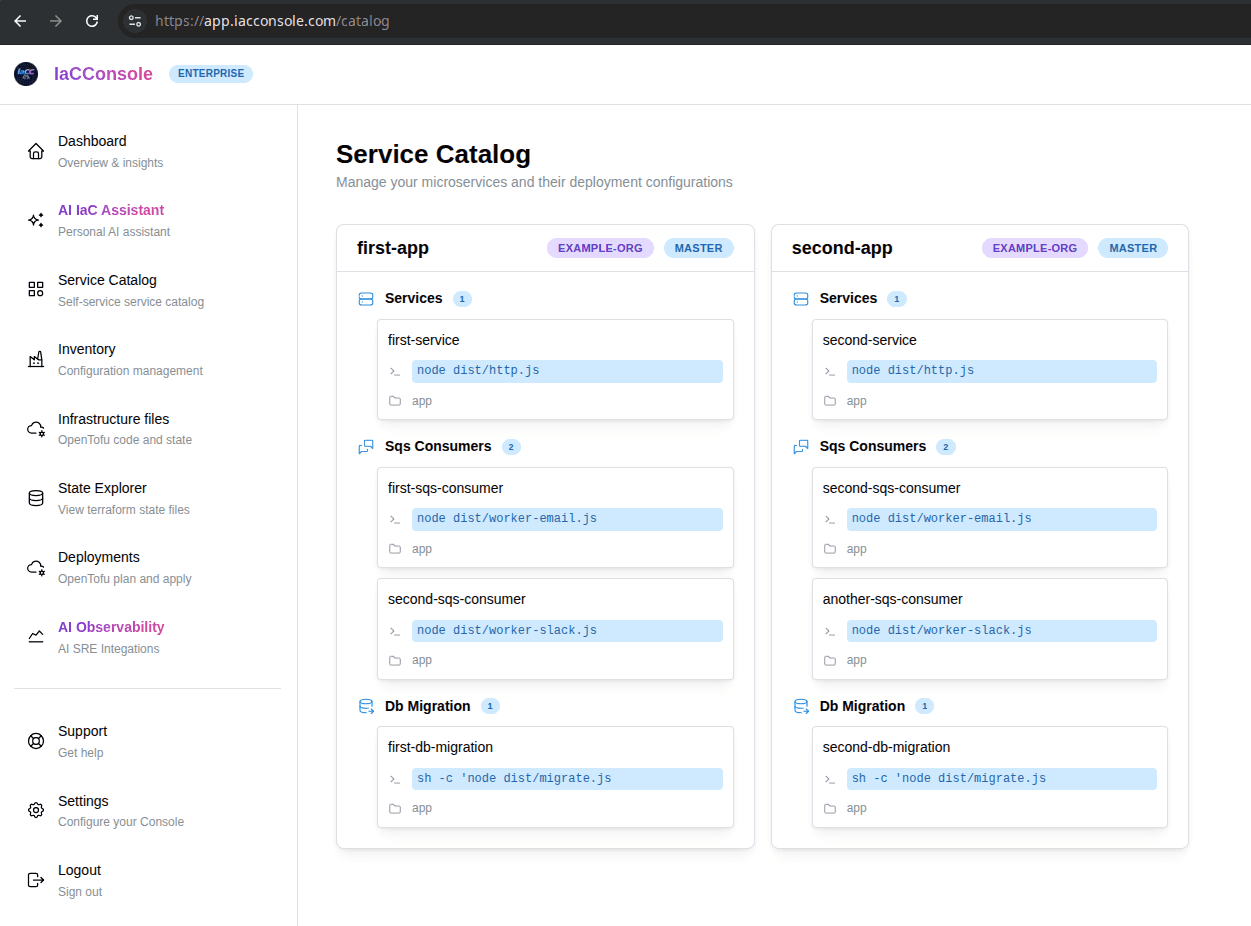Click the Inventory factory icon
This screenshot has width=1251, height=926.
tap(36, 359)
